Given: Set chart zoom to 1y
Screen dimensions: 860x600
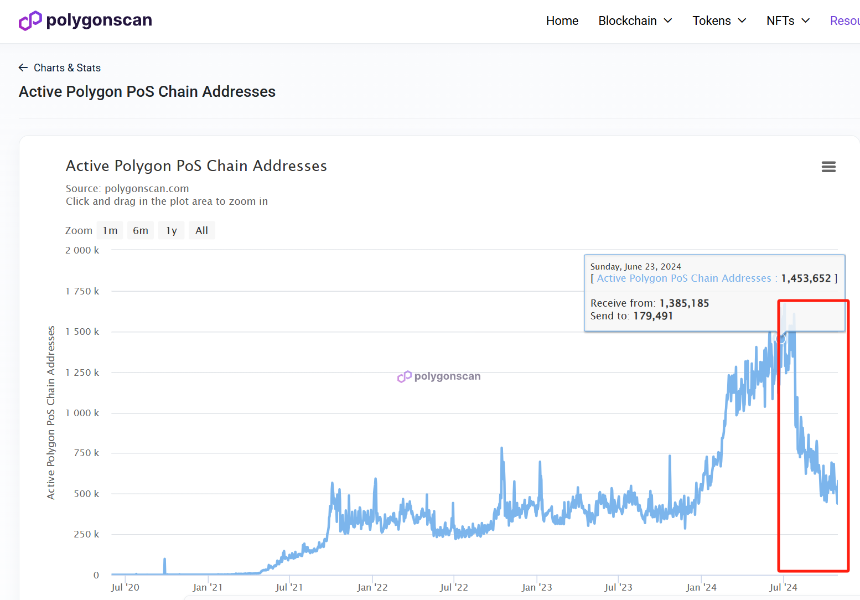Looking at the screenshot, I should pyautogui.click(x=171, y=230).
